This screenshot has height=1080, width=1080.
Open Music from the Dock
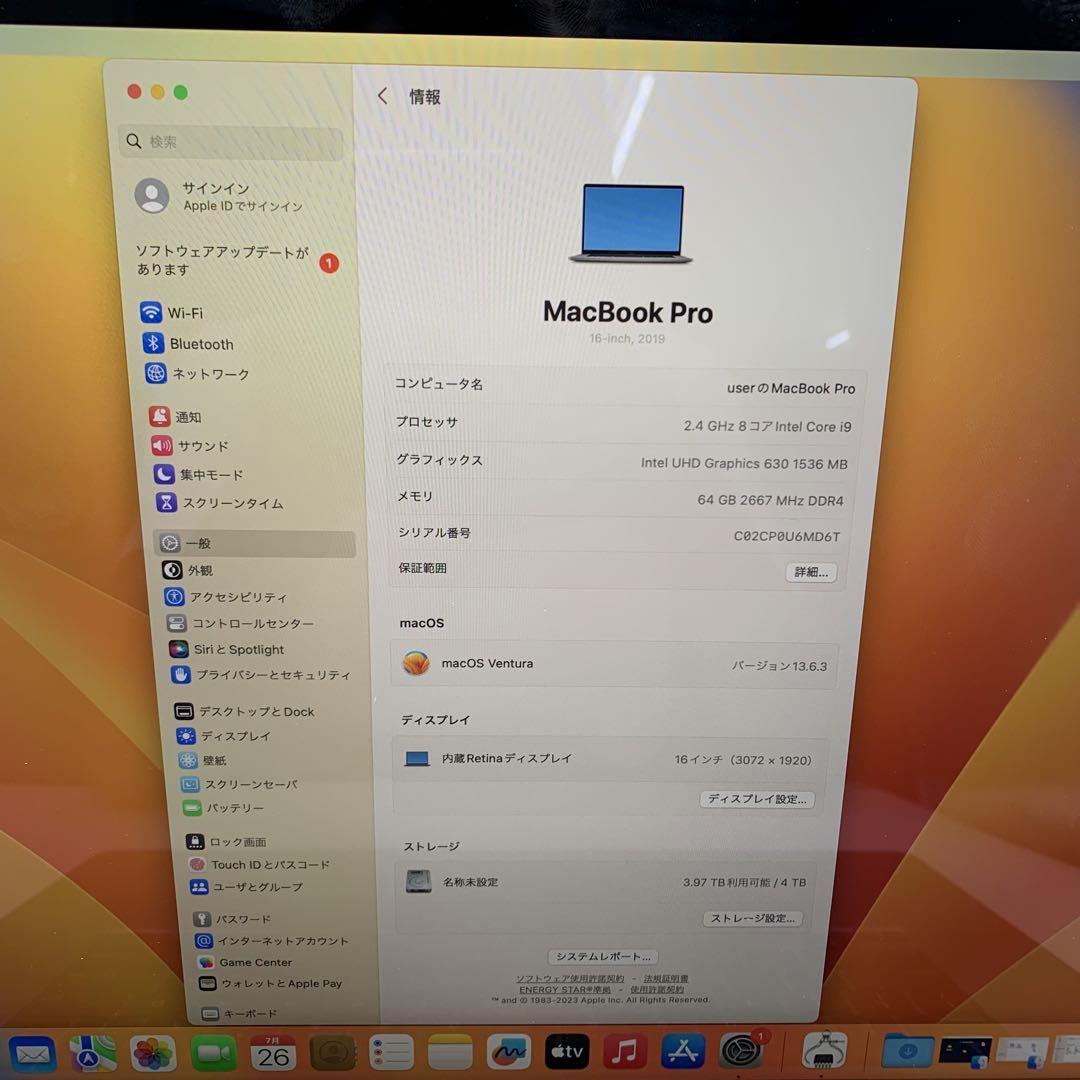625,1052
